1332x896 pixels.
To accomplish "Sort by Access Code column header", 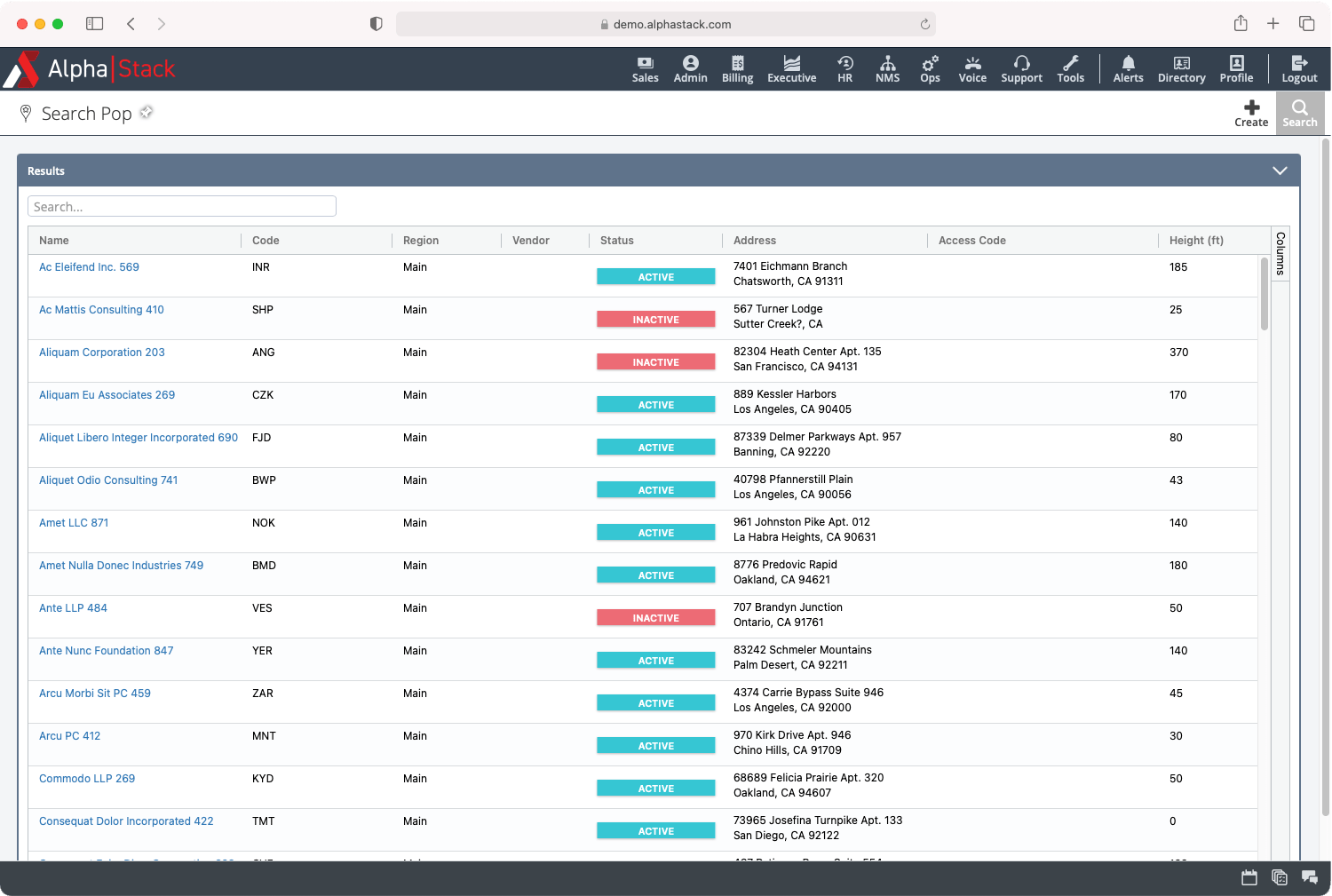I will [972, 241].
